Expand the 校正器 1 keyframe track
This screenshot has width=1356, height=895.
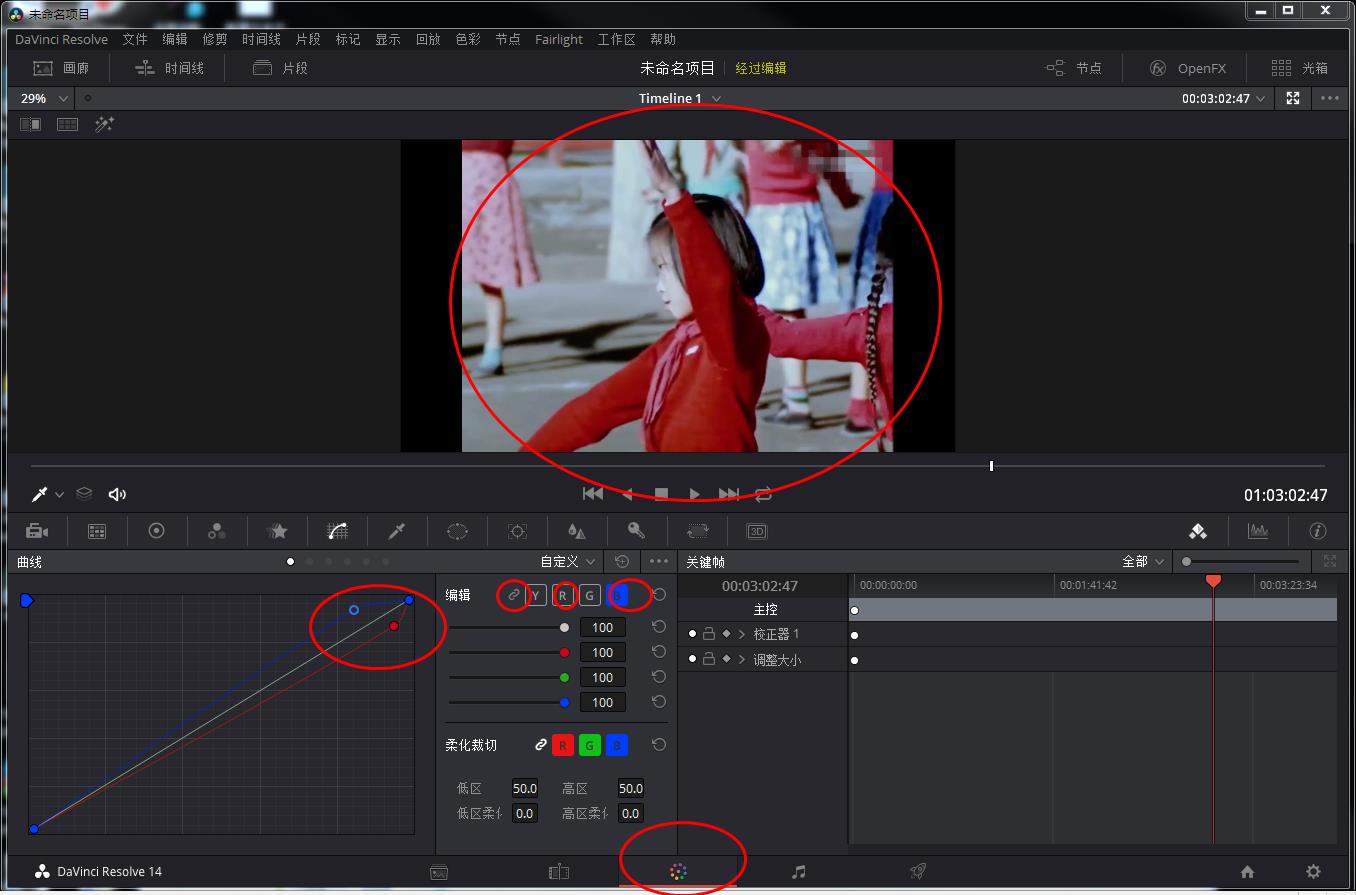(742, 634)
